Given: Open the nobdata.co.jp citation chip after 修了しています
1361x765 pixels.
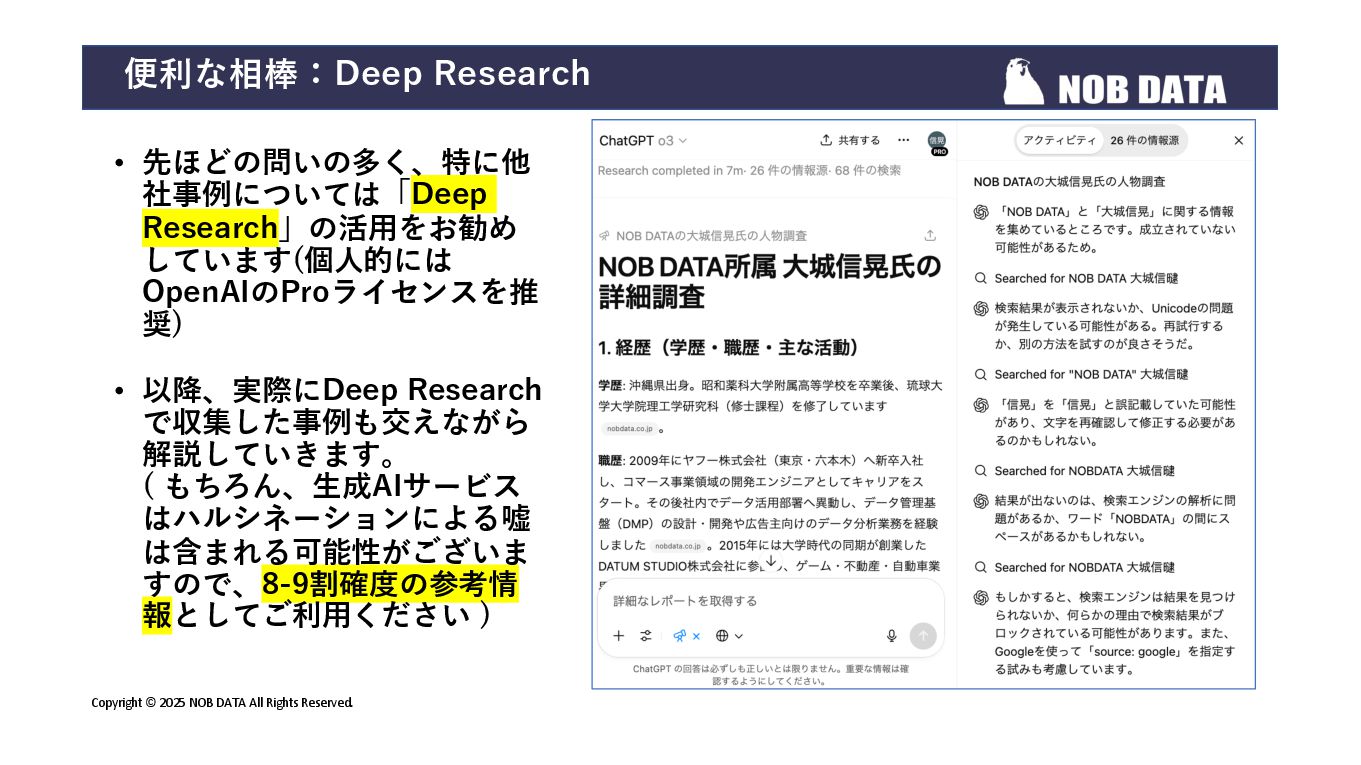Looking at the screenshot, I should pyautogui.click(x=631, y=428).
